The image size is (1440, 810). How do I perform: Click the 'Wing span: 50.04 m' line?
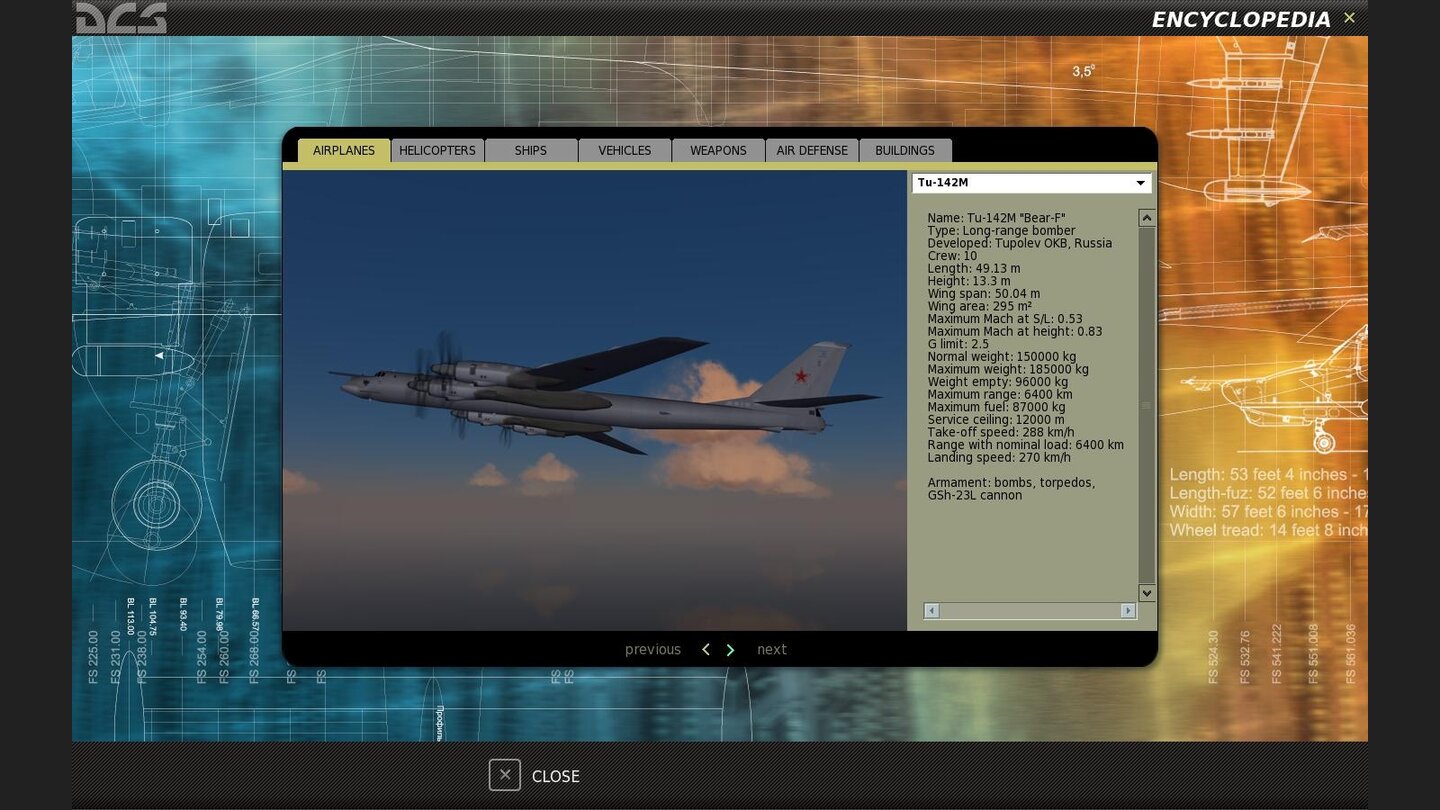(983, 294)
